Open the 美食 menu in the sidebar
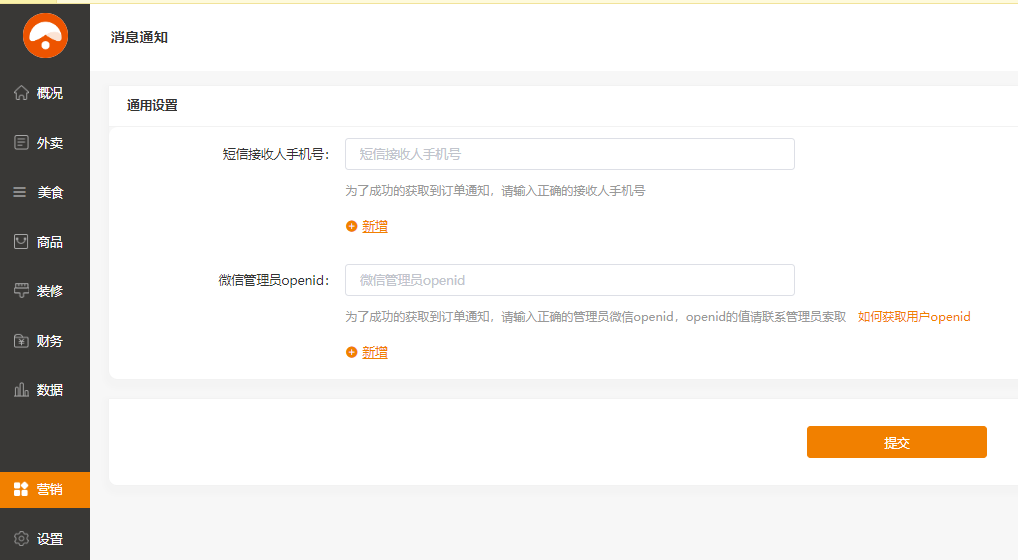Screen dimensions: 1018x560 click(45, 192)
